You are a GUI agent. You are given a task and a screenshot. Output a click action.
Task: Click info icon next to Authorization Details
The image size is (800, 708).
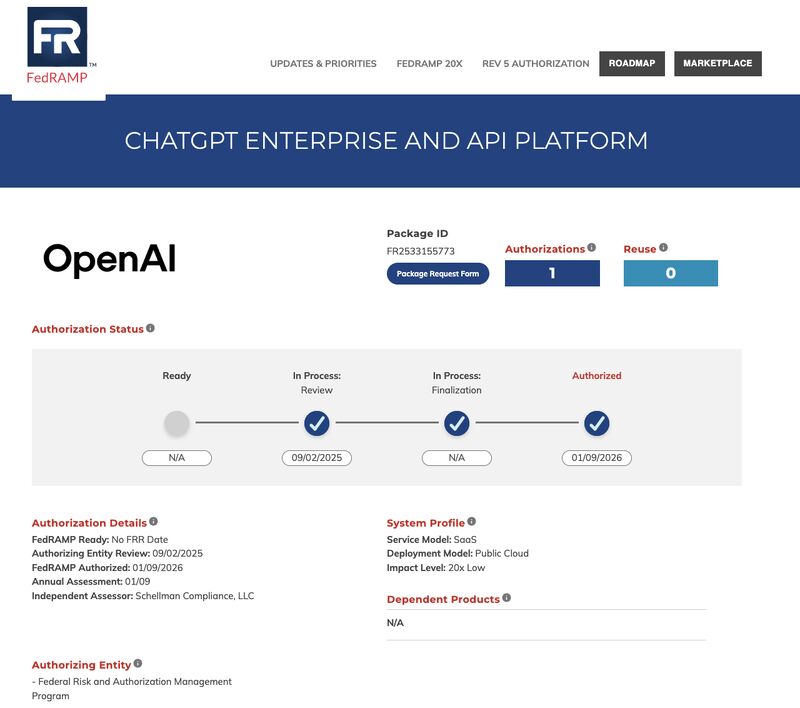(x=153, y=522)
